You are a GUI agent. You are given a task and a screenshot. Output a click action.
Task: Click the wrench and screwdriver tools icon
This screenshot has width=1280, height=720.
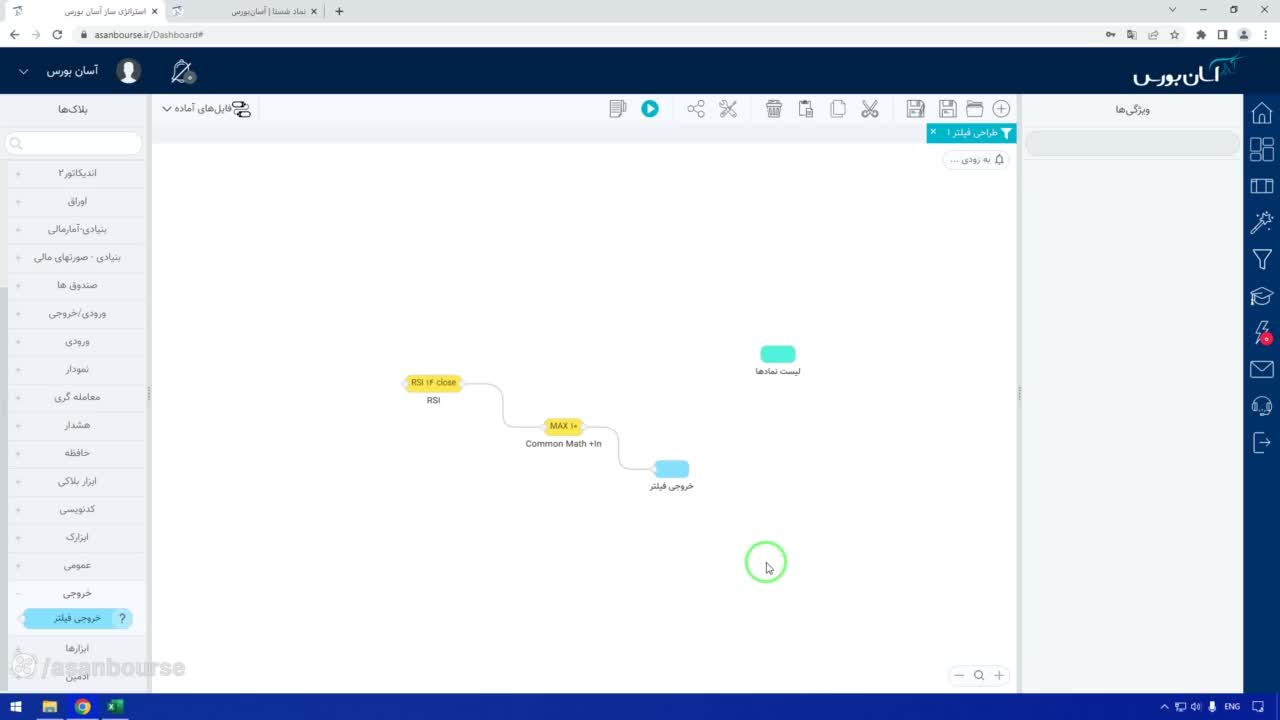(728, 109)
